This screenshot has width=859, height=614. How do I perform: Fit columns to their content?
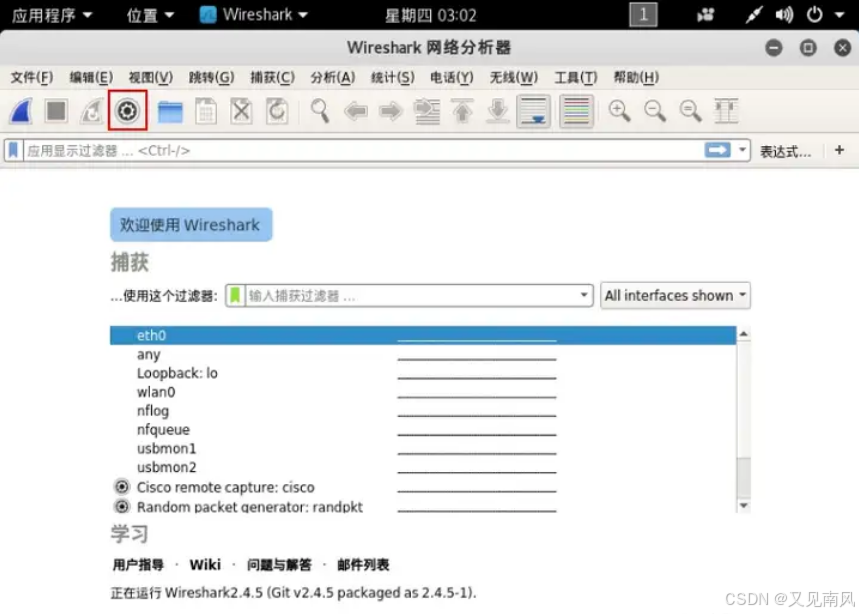(x=726, y=111)
